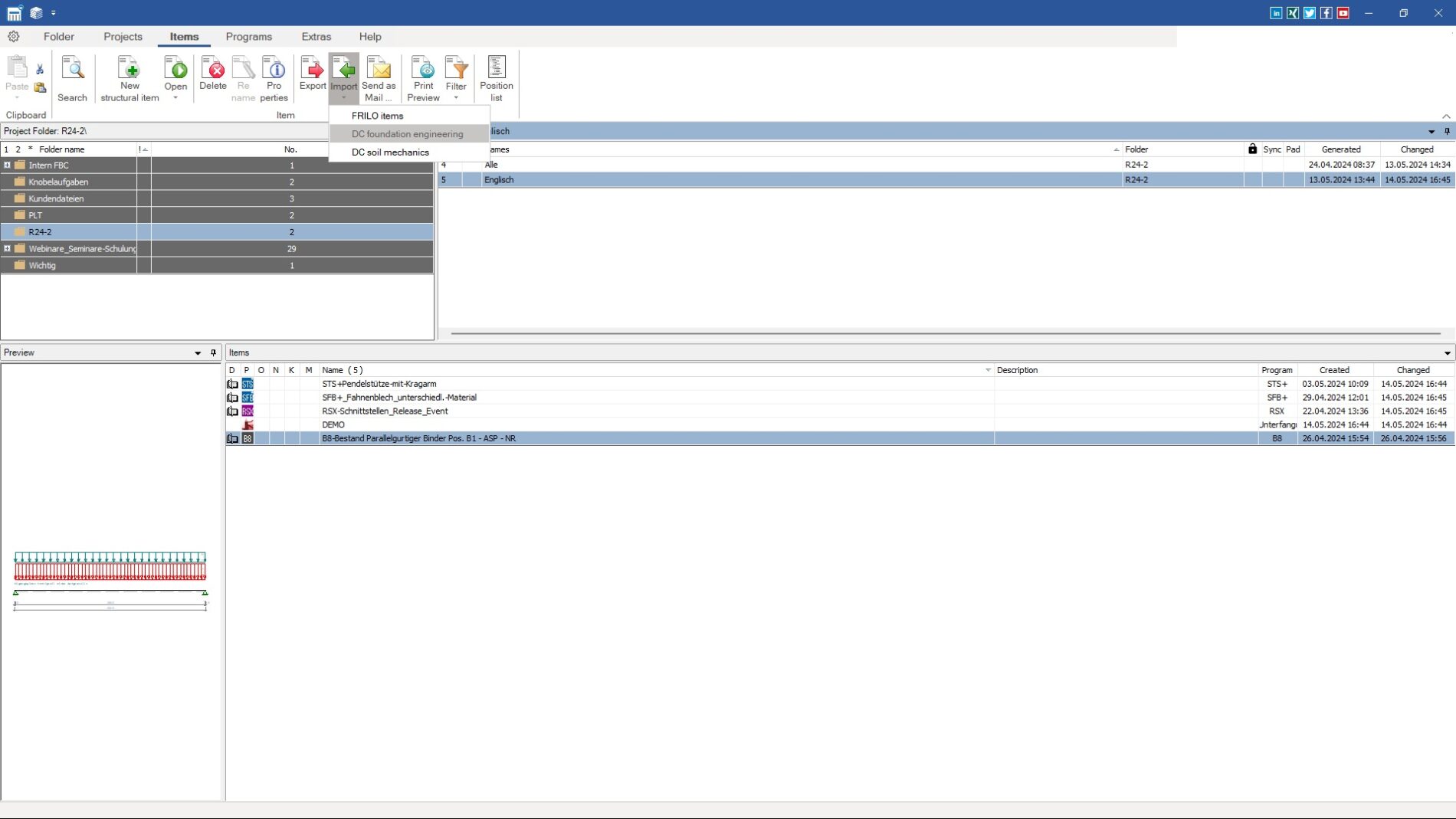This screenshot has height=819, width=1456.
Task: Choose DC foundation engineering import option
Action: [x=409, y=134]
